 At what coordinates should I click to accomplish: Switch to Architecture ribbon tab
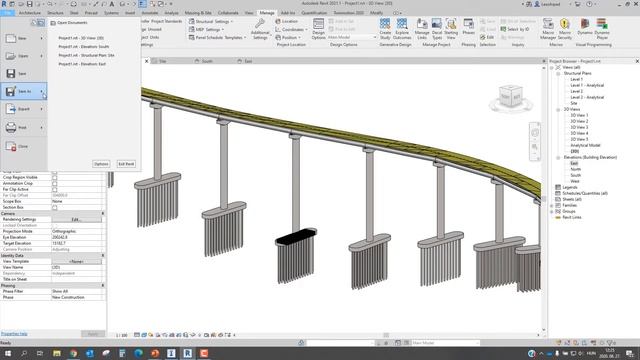click(x=30, y=13)
